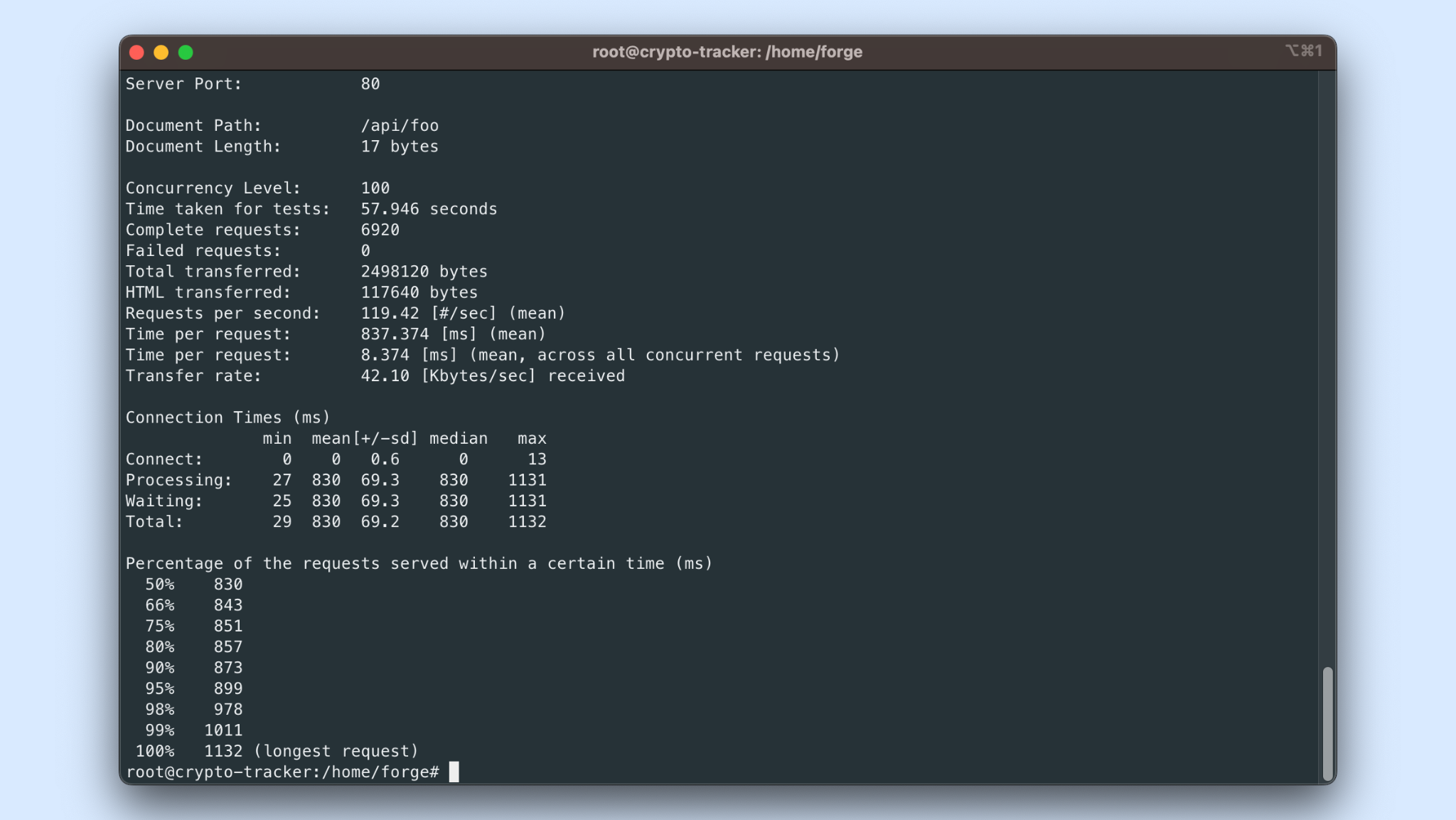Click the text (longest request)

click(x=336, y=752)
